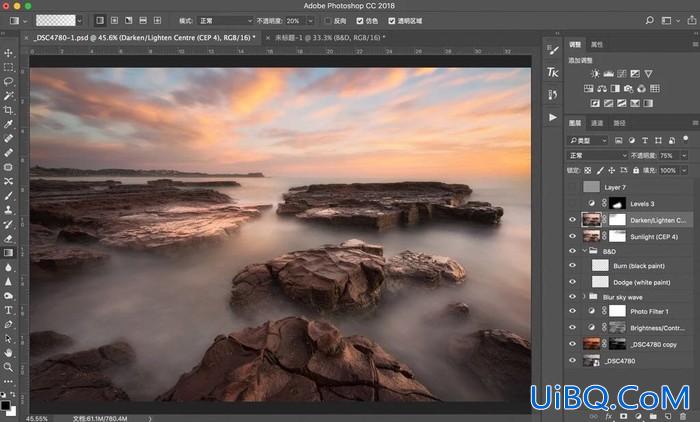The image size is (700, 422).
Task: Add a Levels adjustment from Adjustments panel
Action: (608, 74)
